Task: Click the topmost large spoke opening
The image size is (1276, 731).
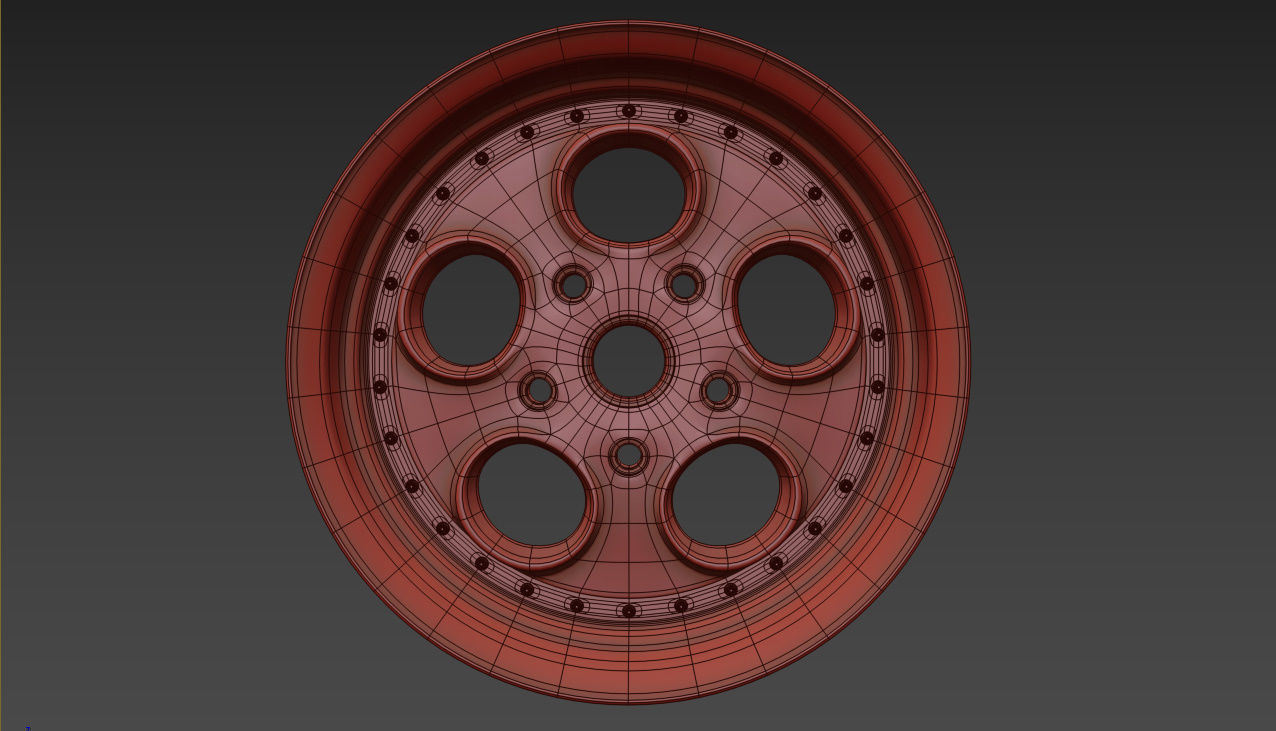Action: coord(630,194)
